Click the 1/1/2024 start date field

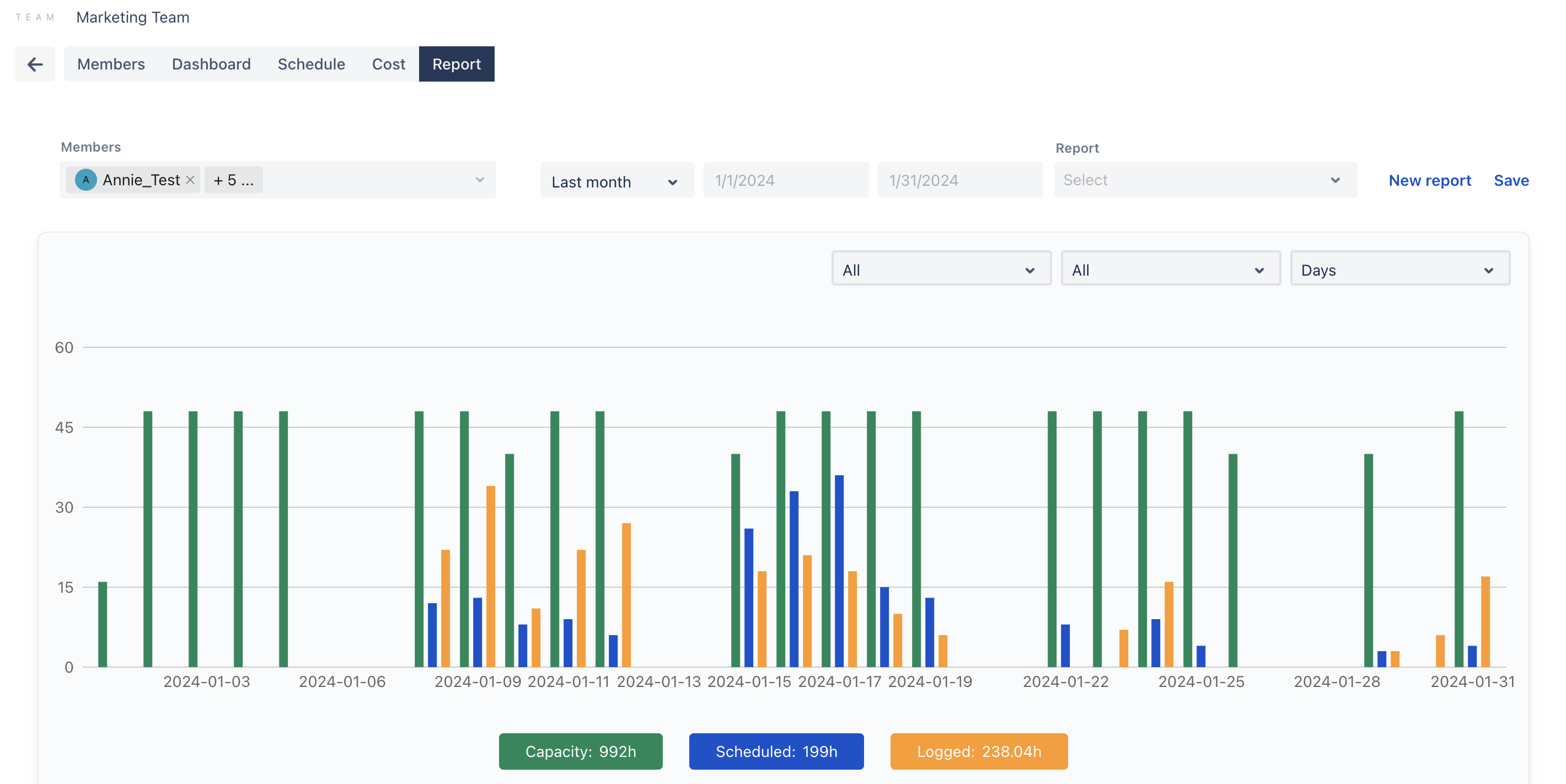785,180
